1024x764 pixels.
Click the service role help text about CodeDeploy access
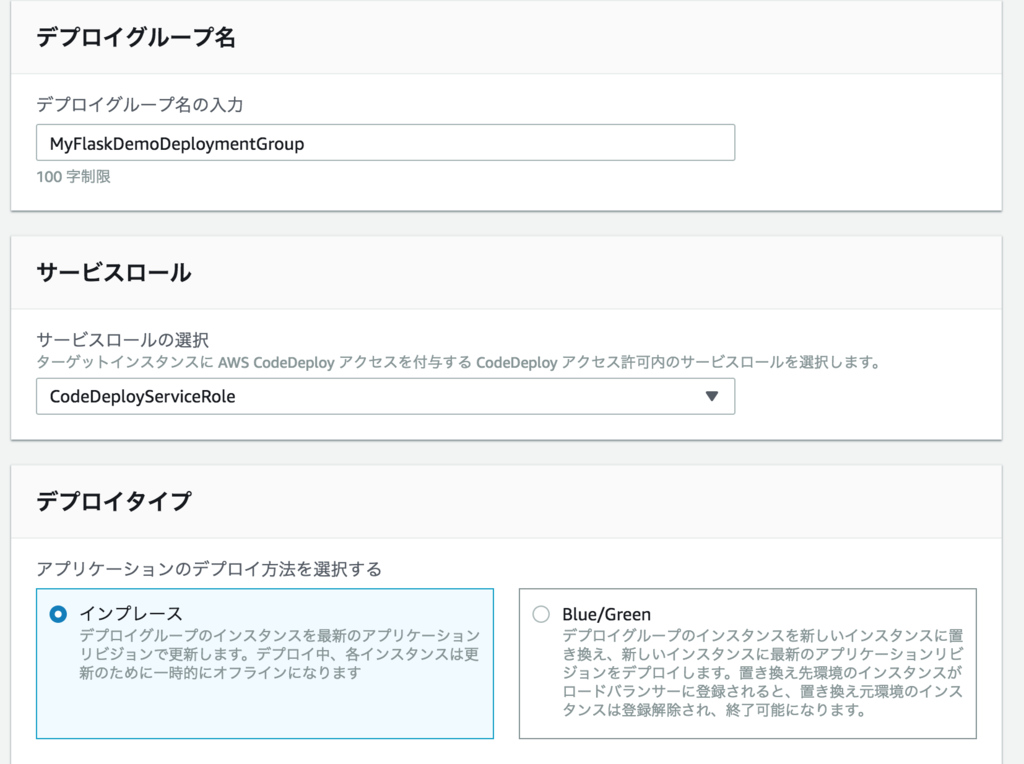[458, 362]
